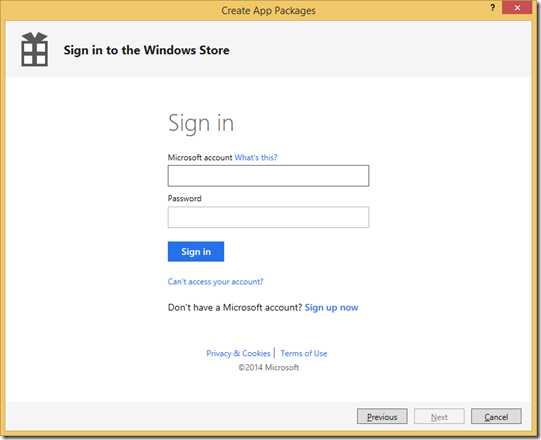Click the gift package icon in header

(35, 49)
